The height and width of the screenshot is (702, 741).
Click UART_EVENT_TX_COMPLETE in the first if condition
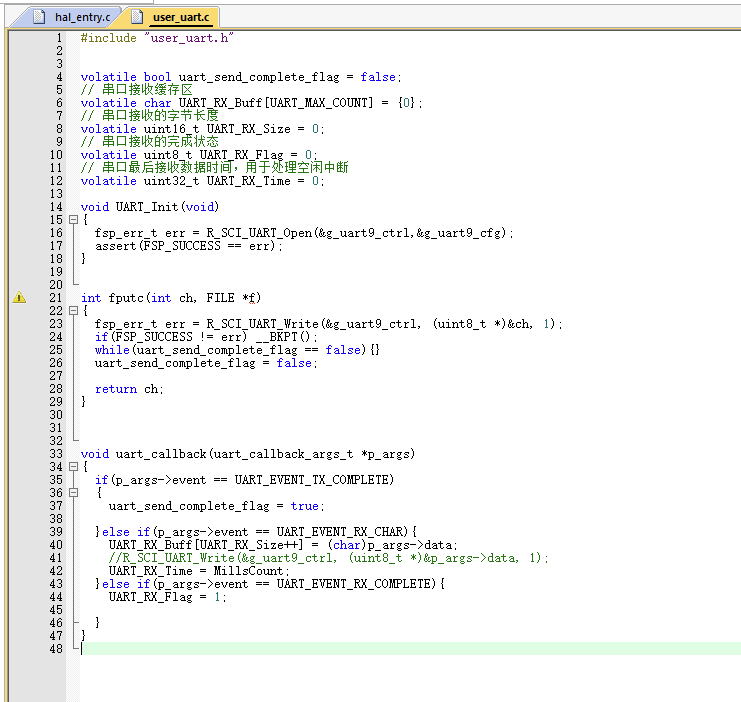point(313,480)
